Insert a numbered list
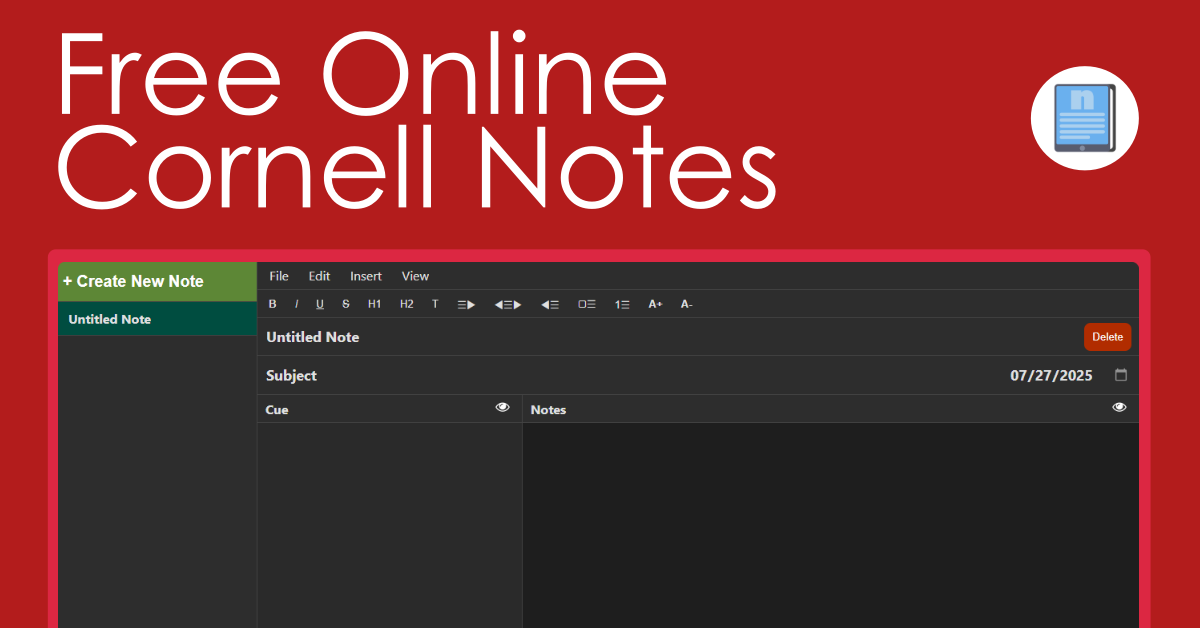Viewport: 1200px width, 628px height. click(x=621, y=304)
